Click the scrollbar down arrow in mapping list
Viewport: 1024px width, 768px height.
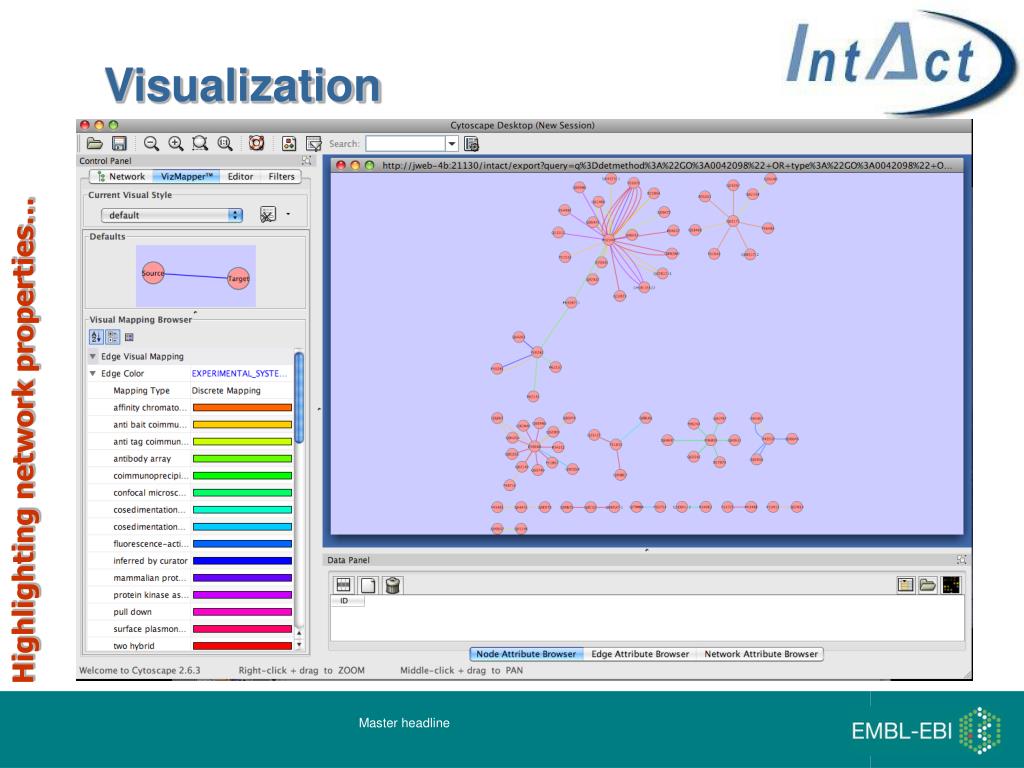click(299, 645)
